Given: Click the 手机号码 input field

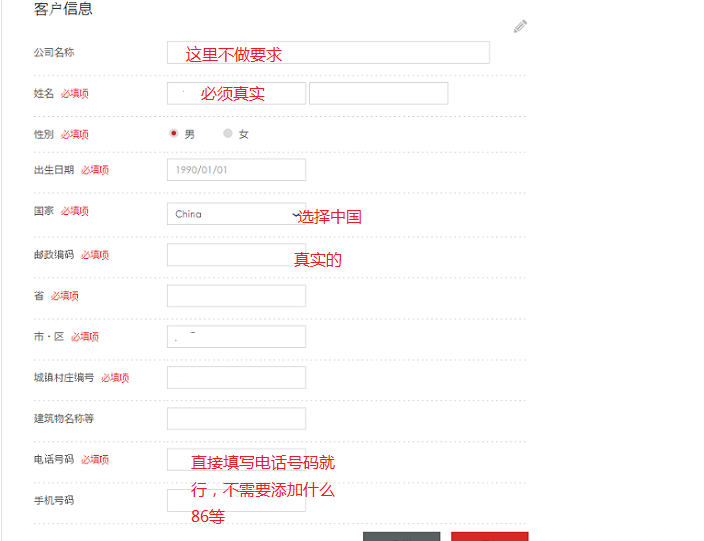Looking at the screenshot, I should 236,500.
